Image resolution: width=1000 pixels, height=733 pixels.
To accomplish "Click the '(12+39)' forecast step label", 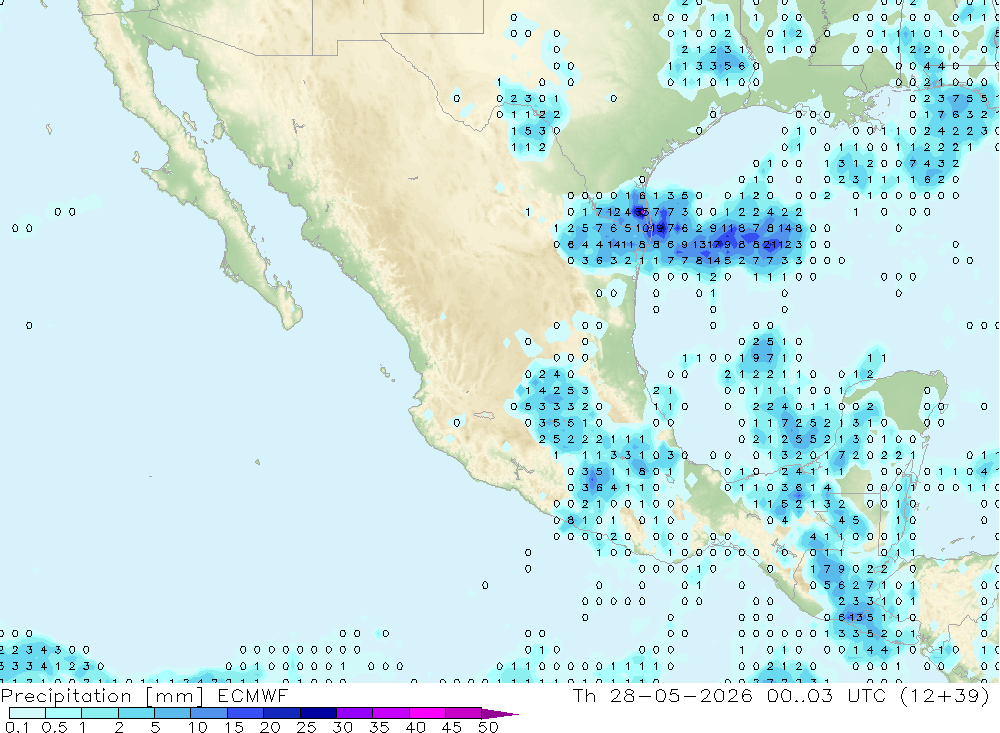I will tap(945, 695).
